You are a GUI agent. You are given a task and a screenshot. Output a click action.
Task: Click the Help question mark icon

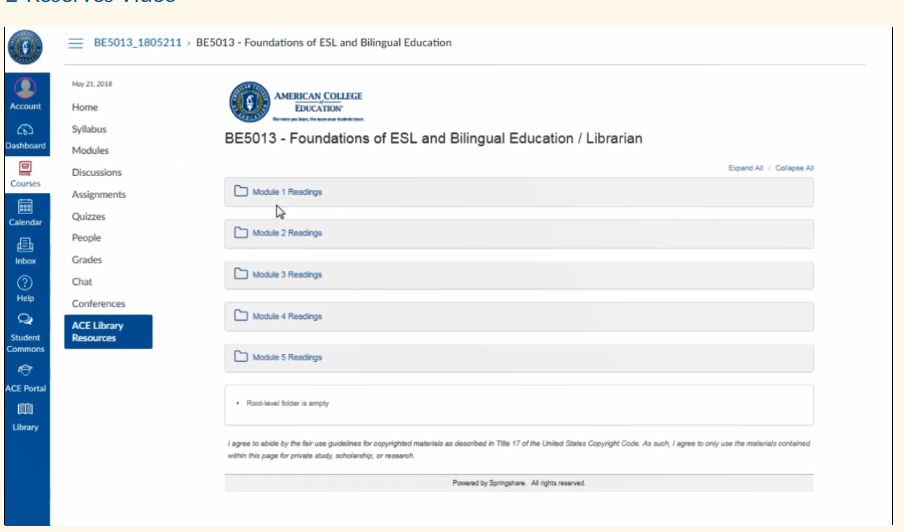[x=25, y=283]
